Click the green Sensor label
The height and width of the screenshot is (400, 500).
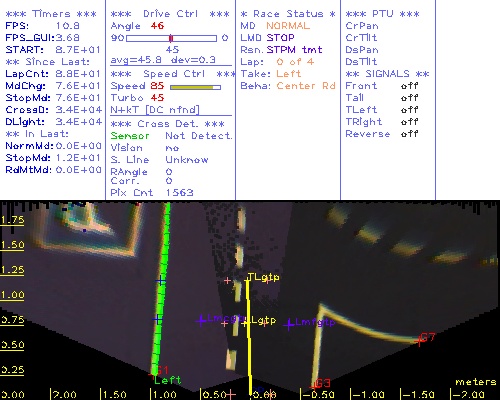pyautogui.click(x=130, y=136)
